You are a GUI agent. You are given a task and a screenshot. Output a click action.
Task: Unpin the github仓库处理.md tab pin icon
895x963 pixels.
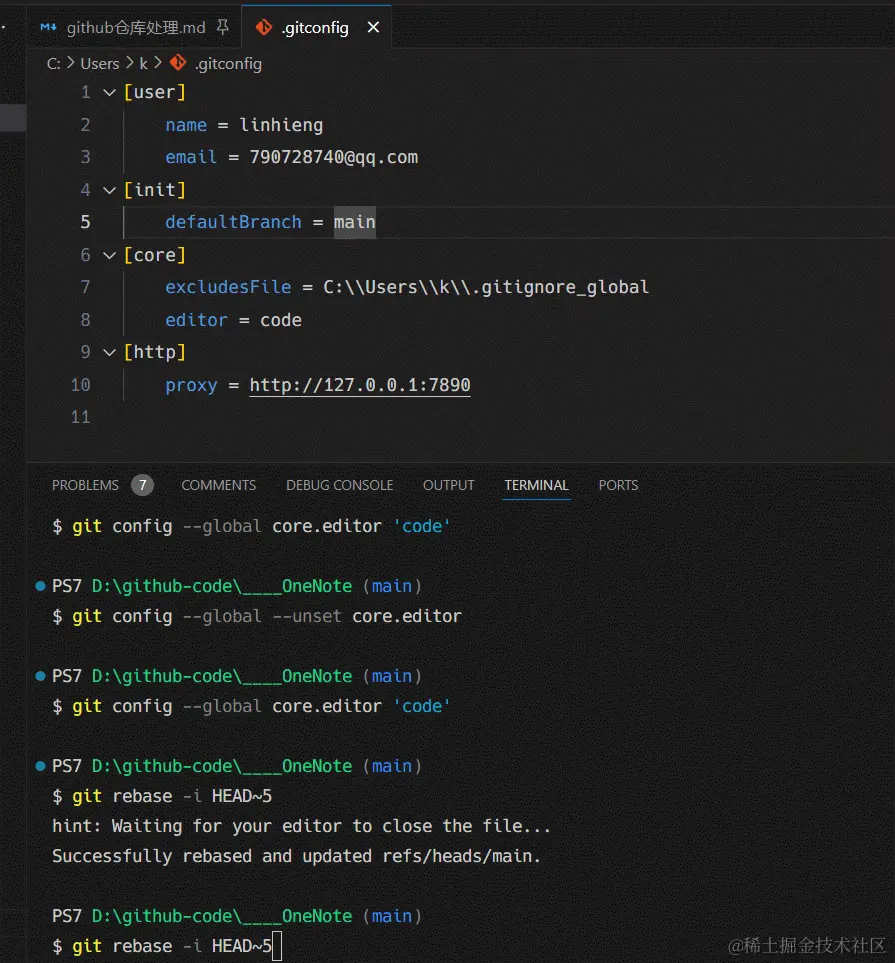[225, 27]
